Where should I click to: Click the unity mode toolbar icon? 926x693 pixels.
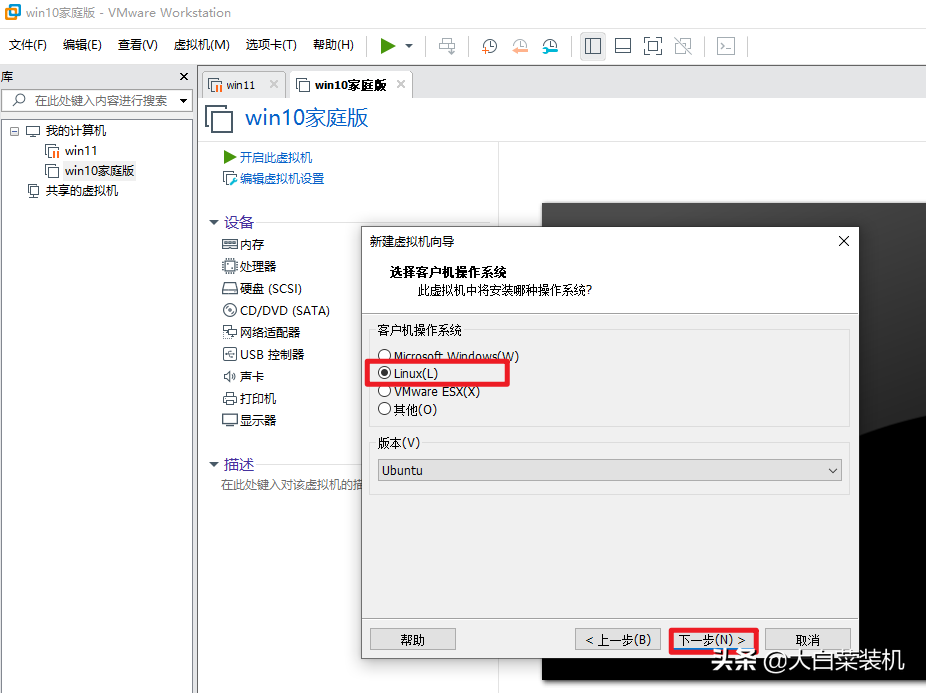tap(683, 45)
